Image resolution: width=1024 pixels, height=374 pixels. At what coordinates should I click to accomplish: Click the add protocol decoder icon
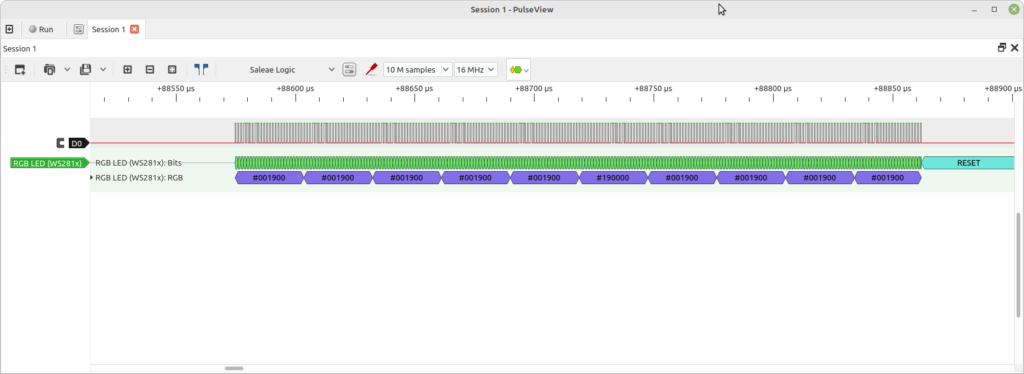click(519, 69)
